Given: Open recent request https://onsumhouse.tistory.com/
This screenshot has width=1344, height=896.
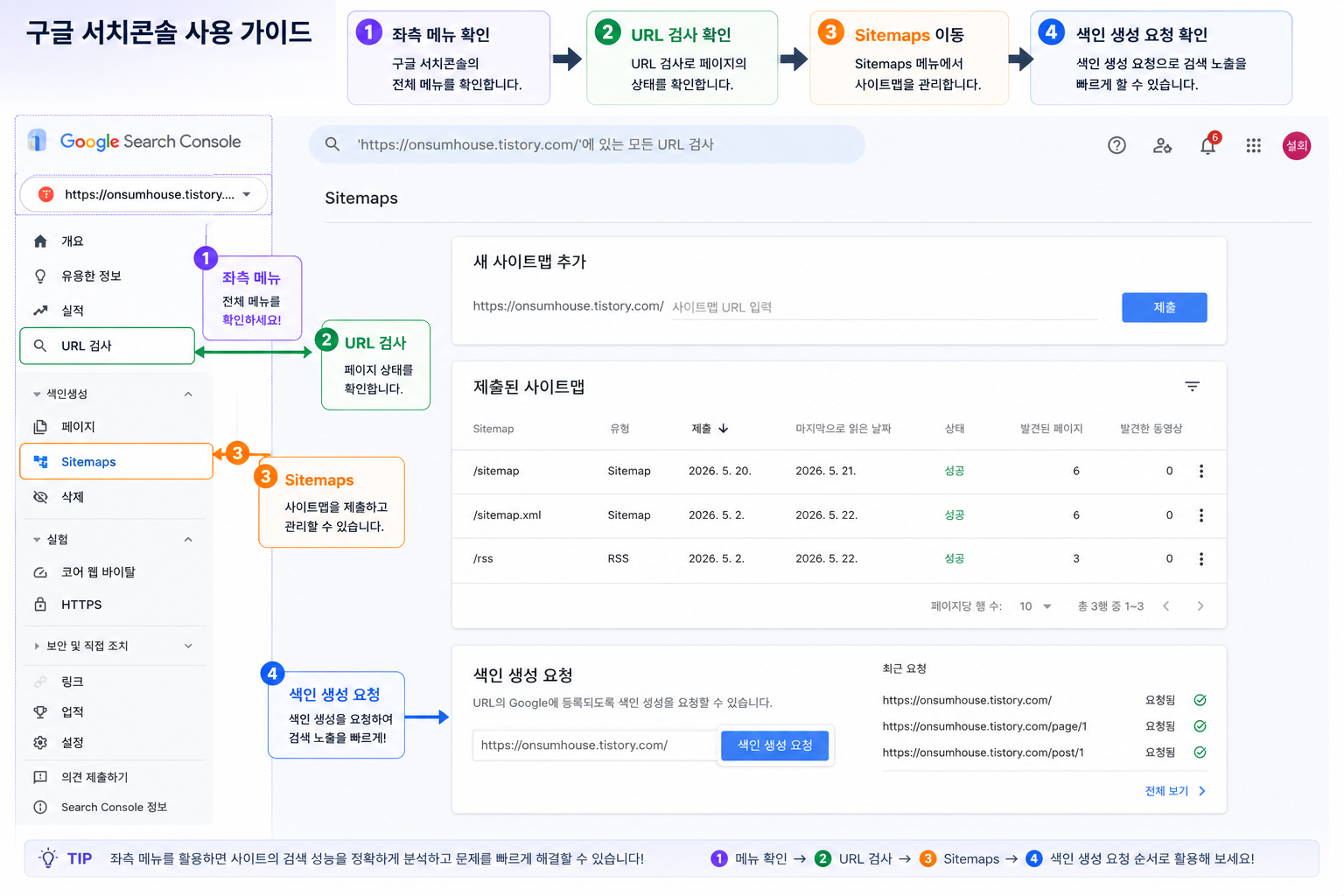Looking at the screenshot, I should (x=967, y=700).
